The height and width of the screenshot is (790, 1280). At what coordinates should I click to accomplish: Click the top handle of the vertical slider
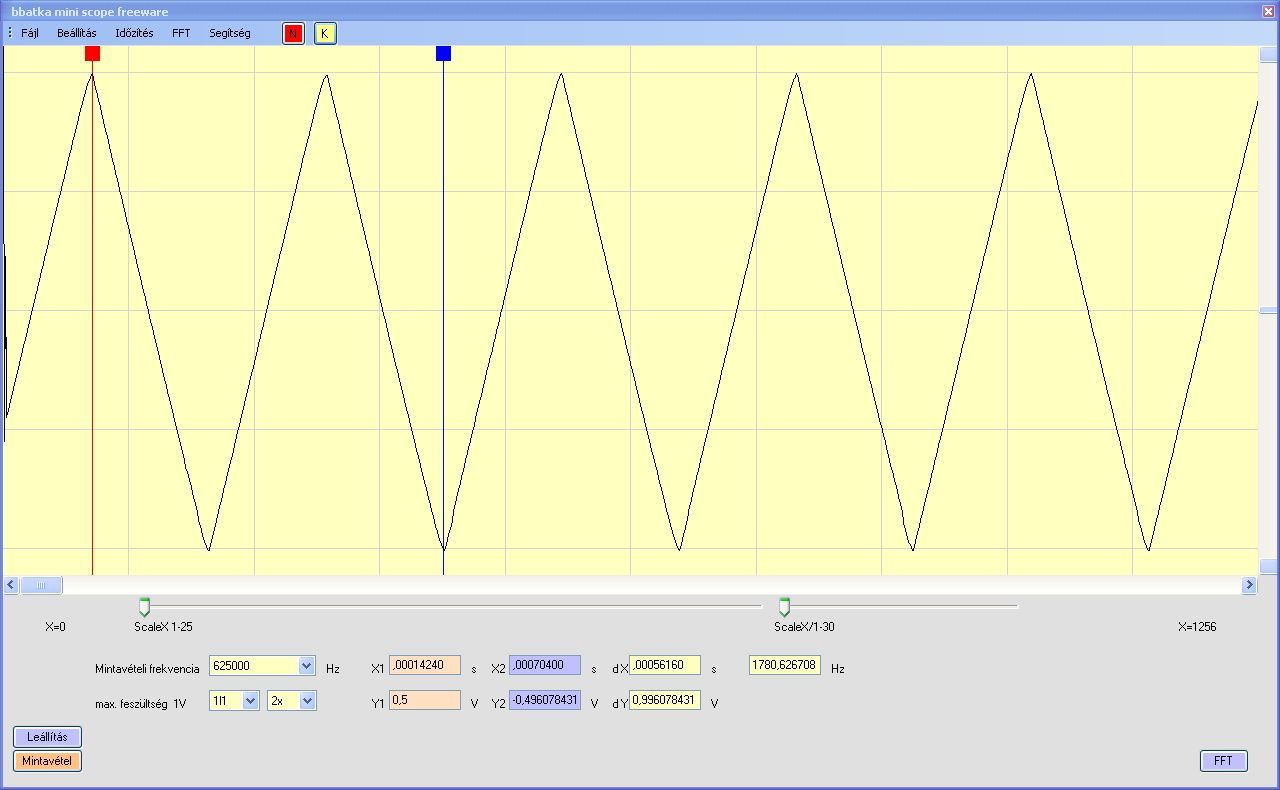[x=1268, y=55]
